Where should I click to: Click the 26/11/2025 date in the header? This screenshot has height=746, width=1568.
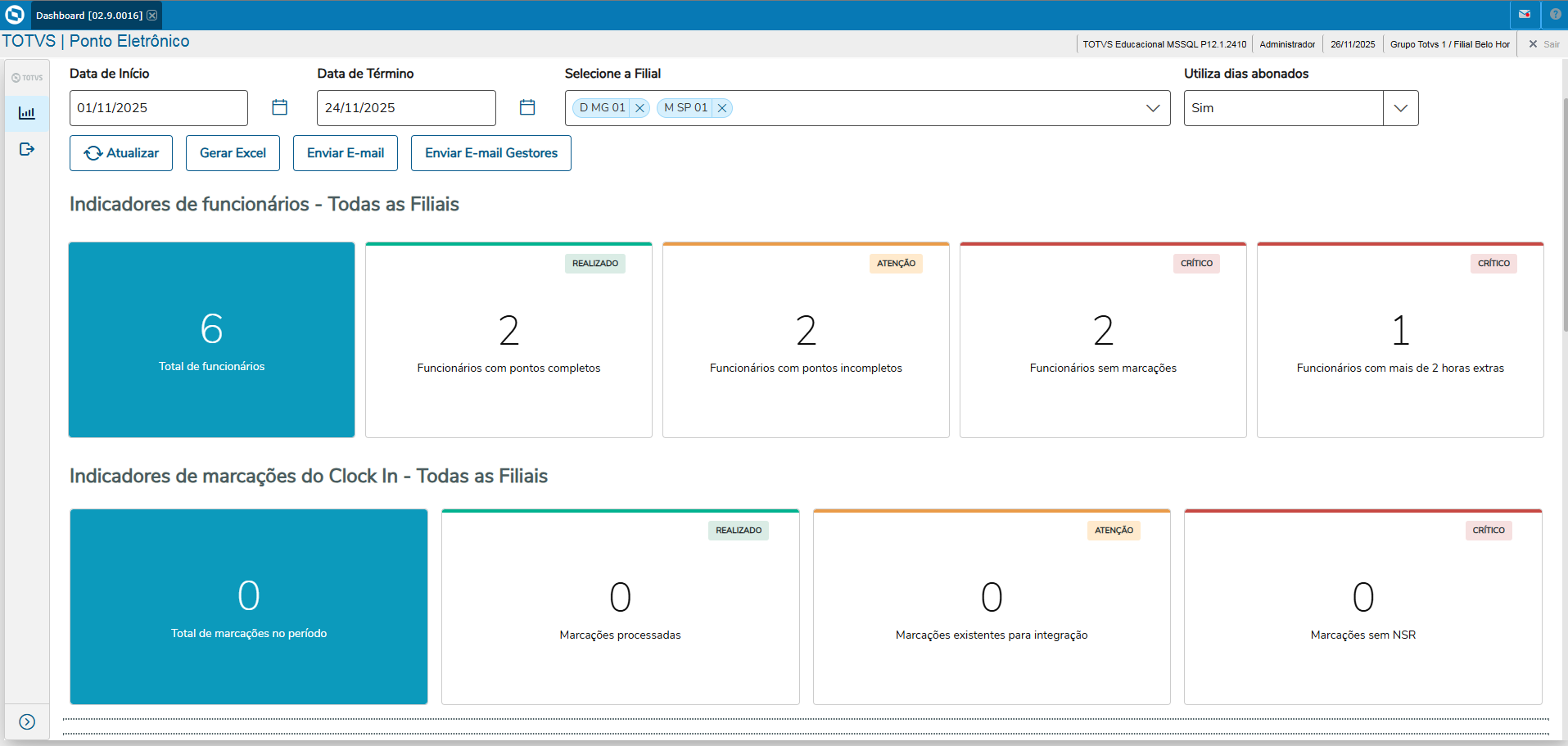[x=1353, y=44]
